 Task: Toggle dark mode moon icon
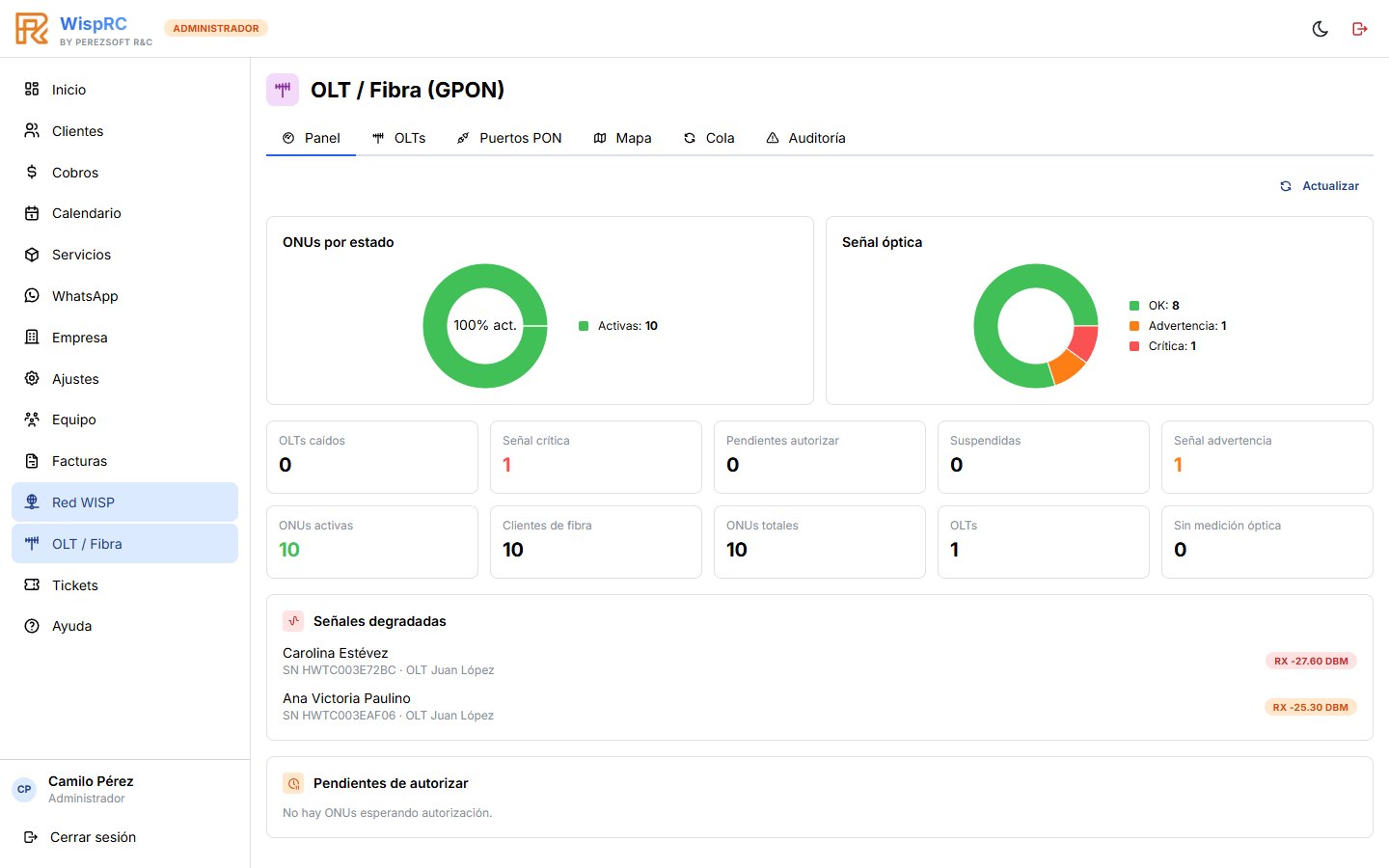point(1321,29)
